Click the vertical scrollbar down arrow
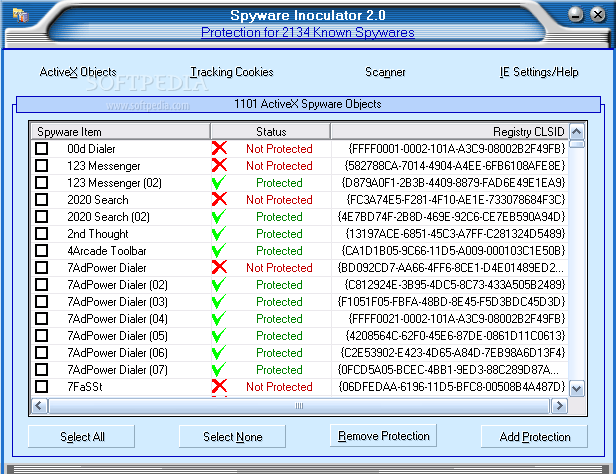Screen dimensions: 616x474 click(576, 389)
